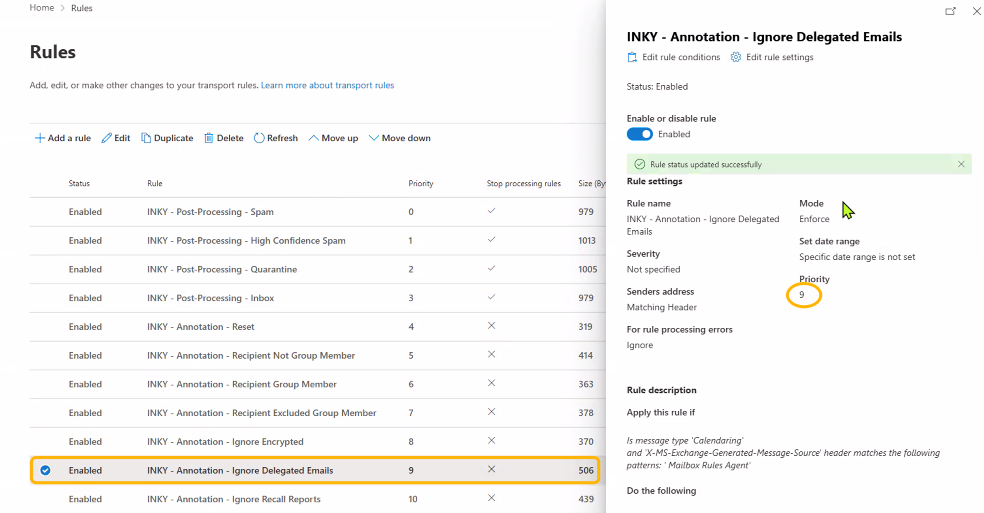This screenshot has height=513, width=984.
Task: Click the Duplicate copy icon
Action: (146, 138)
